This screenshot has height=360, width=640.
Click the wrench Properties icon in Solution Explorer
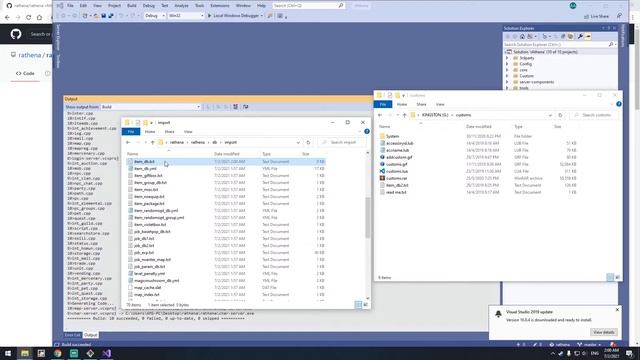point(580,37)
